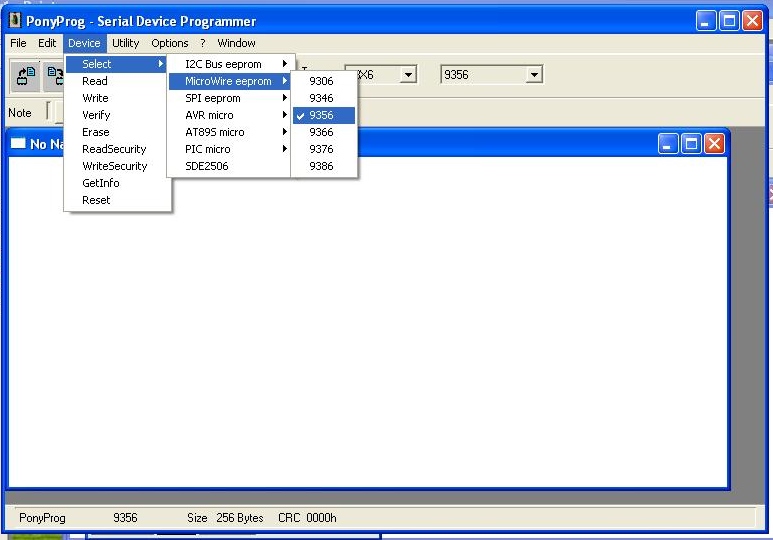
Task: Click the Note label
Action: 20,113
